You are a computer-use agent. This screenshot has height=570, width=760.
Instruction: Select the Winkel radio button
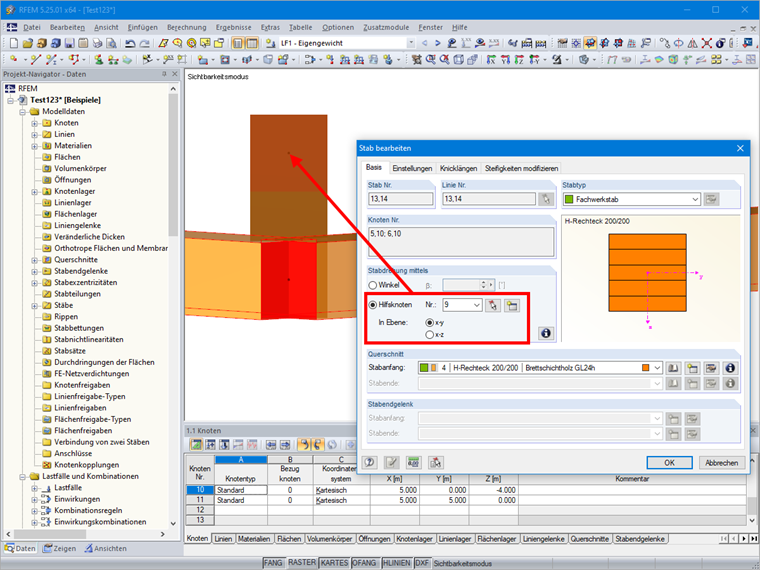click(373, 285)
